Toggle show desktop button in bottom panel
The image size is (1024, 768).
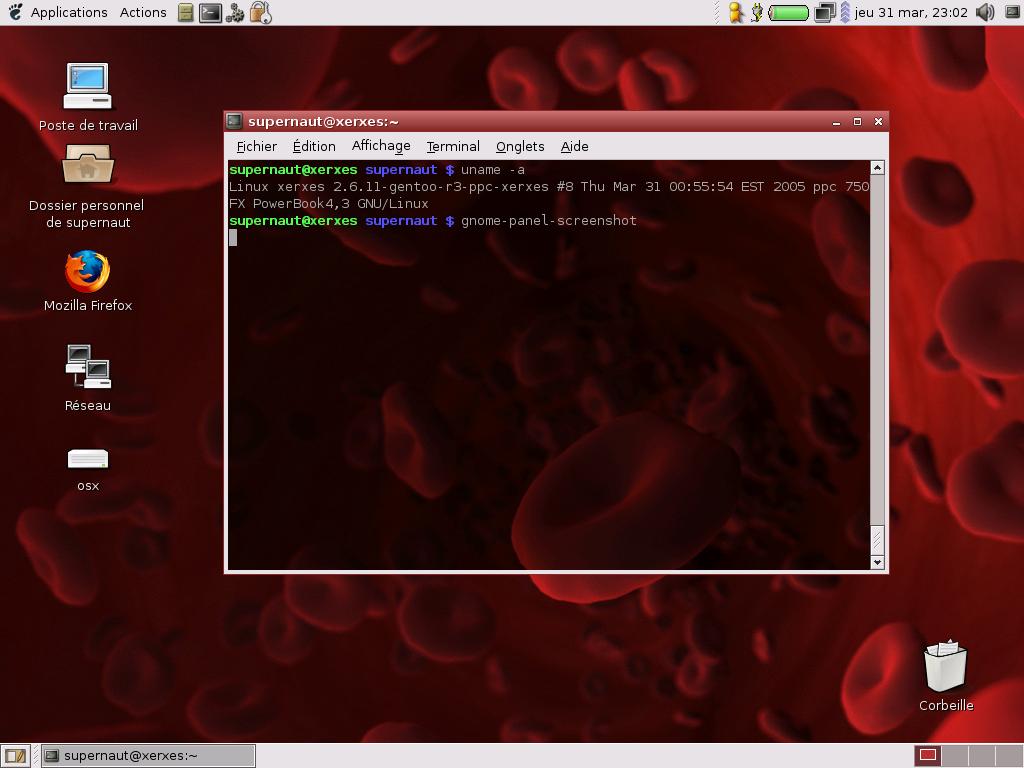click(14, 756)
